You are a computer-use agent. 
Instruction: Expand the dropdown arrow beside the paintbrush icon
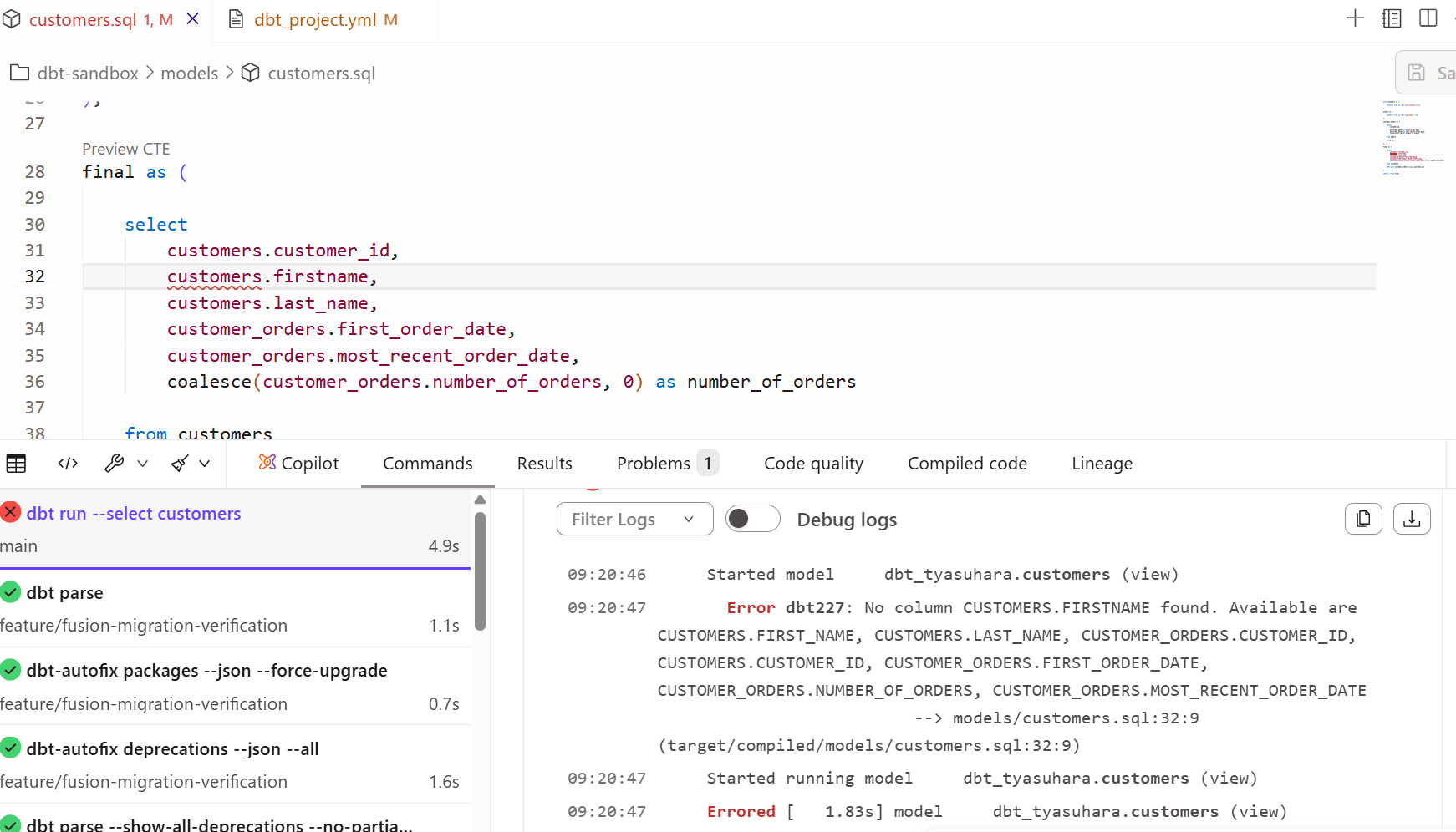pos(205,464)
